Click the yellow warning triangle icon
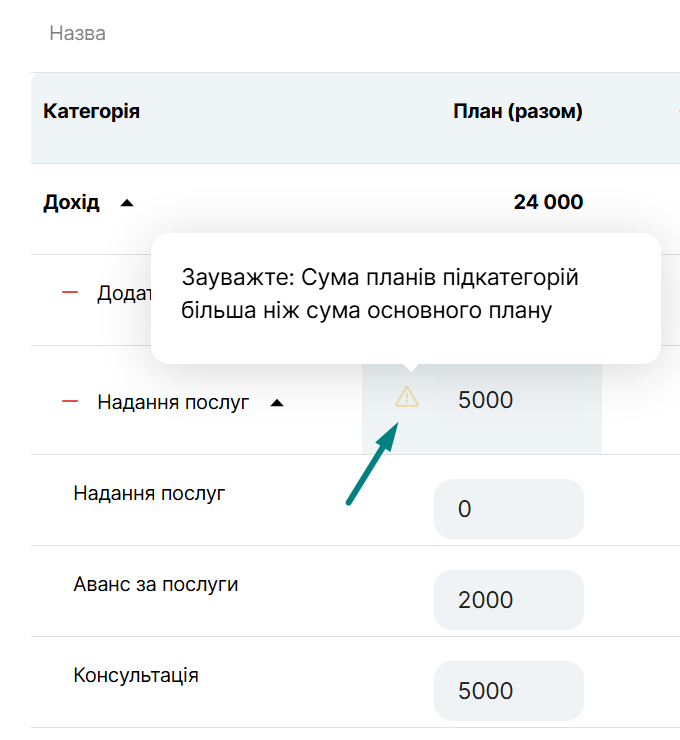 [407, 397]
